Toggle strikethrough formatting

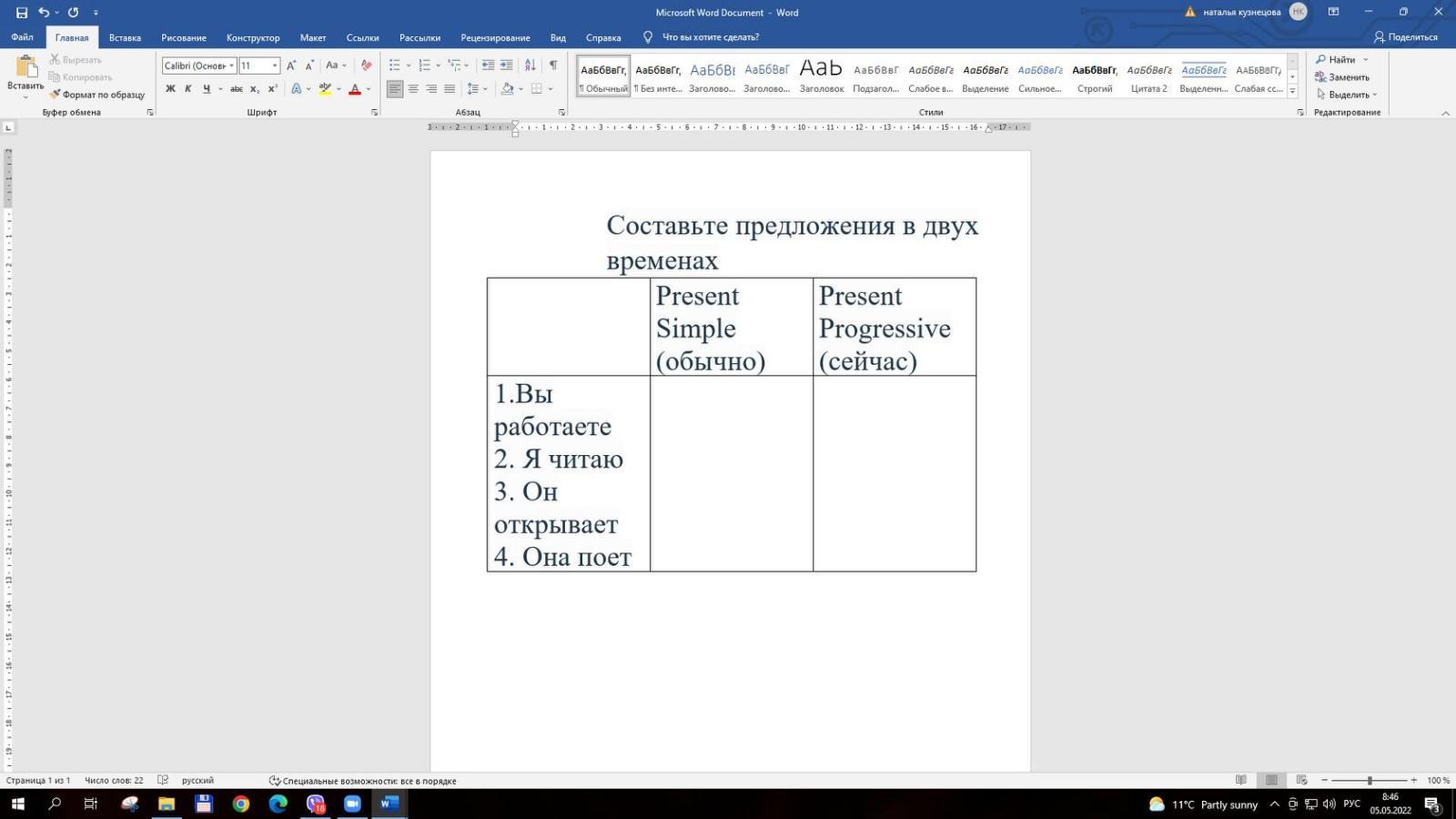[237, 89]
